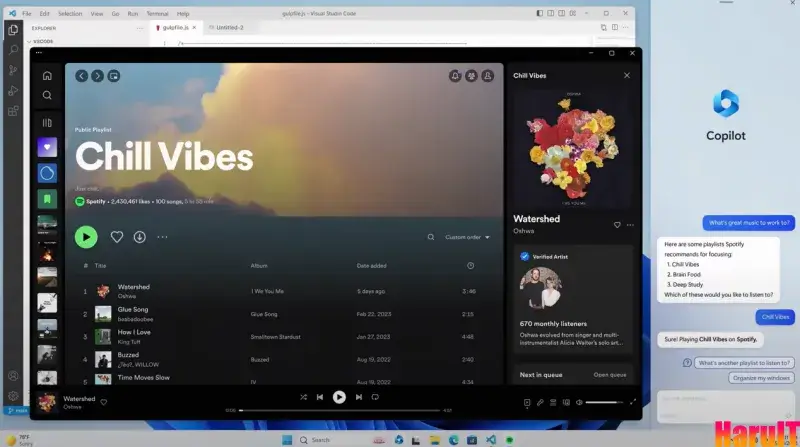Screen dimensions: 800x447
Task: Open the Spotify profile account icon
Action: tap(488, 76)
